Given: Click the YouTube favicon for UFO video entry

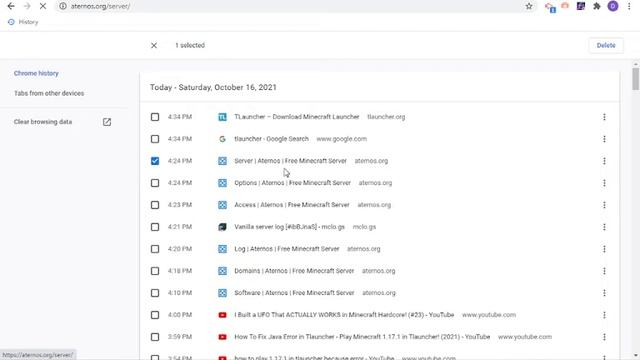Looking at the screenshot, I should click(x=222, y=315).
